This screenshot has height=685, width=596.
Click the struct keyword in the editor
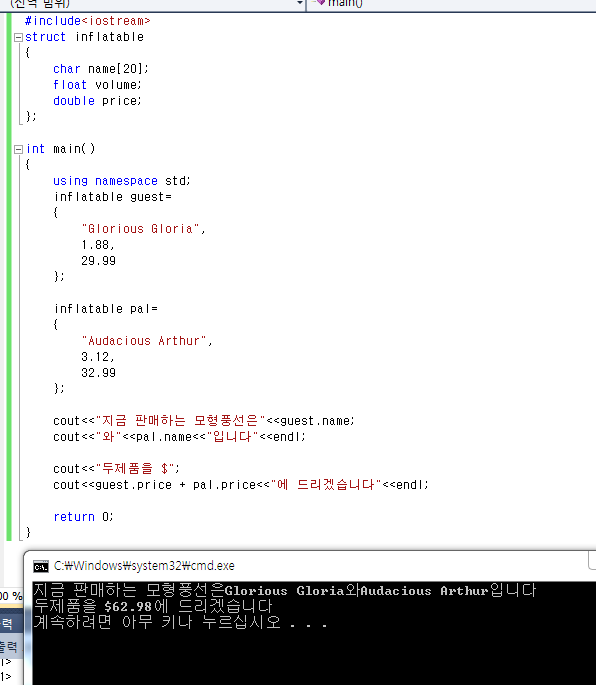tap(45, 37)
